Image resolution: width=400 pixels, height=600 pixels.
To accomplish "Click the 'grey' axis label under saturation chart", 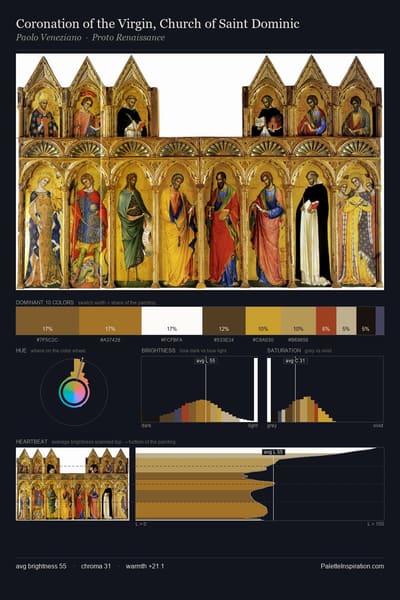I will point(272,426).
